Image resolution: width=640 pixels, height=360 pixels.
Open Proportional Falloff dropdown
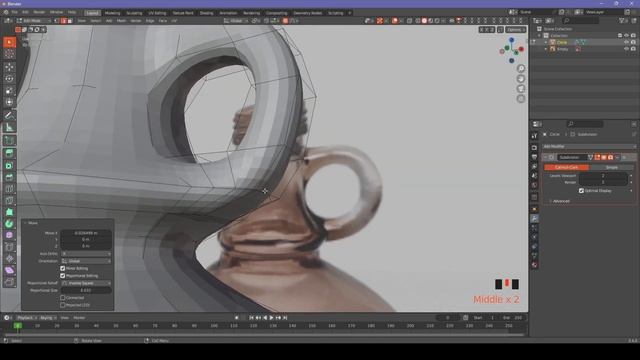[86, 283]
